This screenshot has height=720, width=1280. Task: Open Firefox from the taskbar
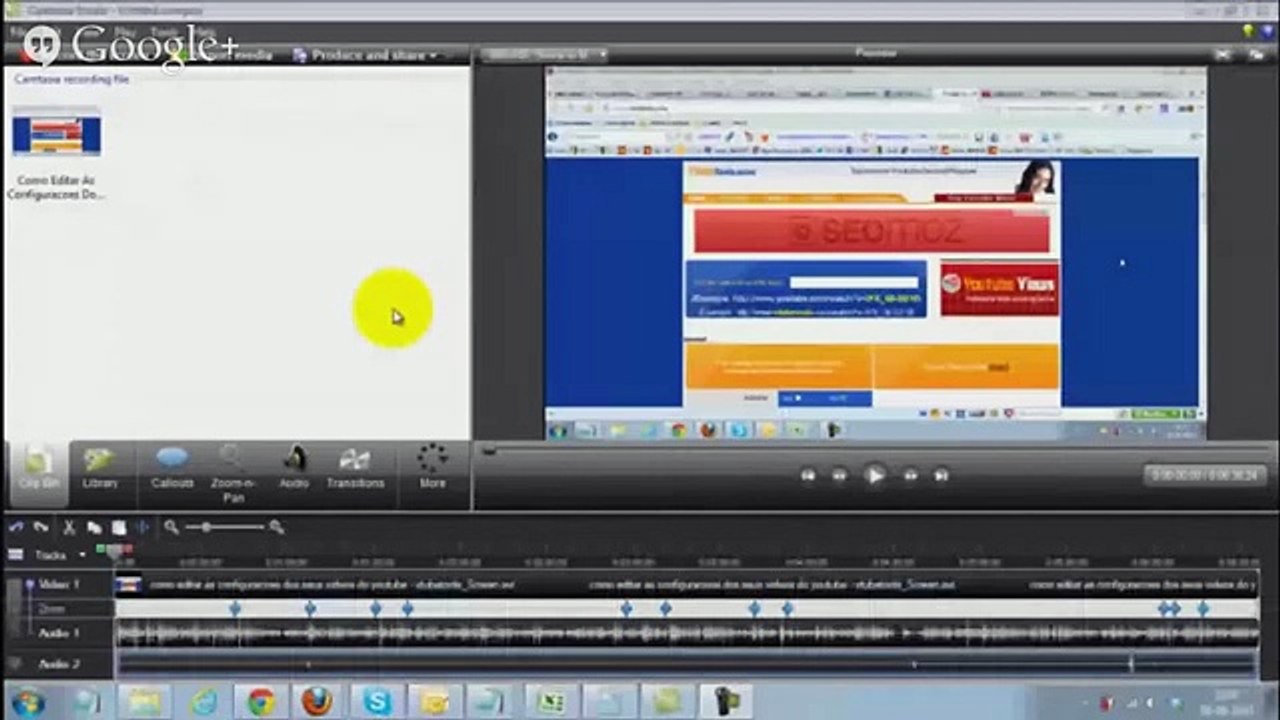click(316, 702)
